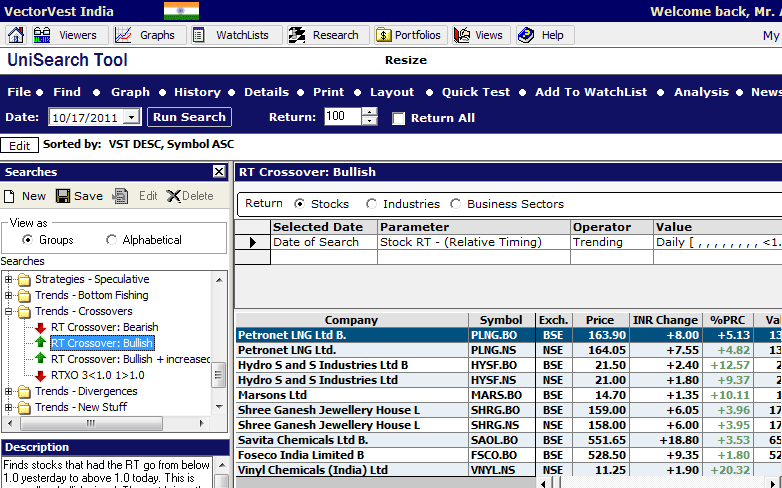
Task: Click the Run Search button
Action: pos(189,117)
